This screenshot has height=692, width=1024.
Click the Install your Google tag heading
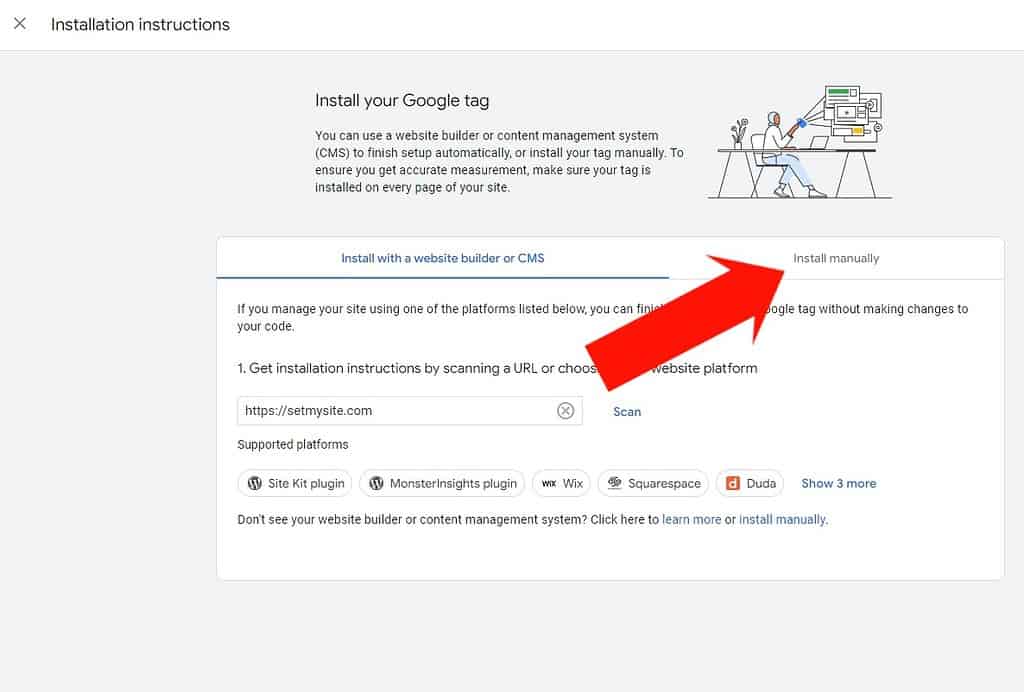pyautogui.click(x=402, y=101)
